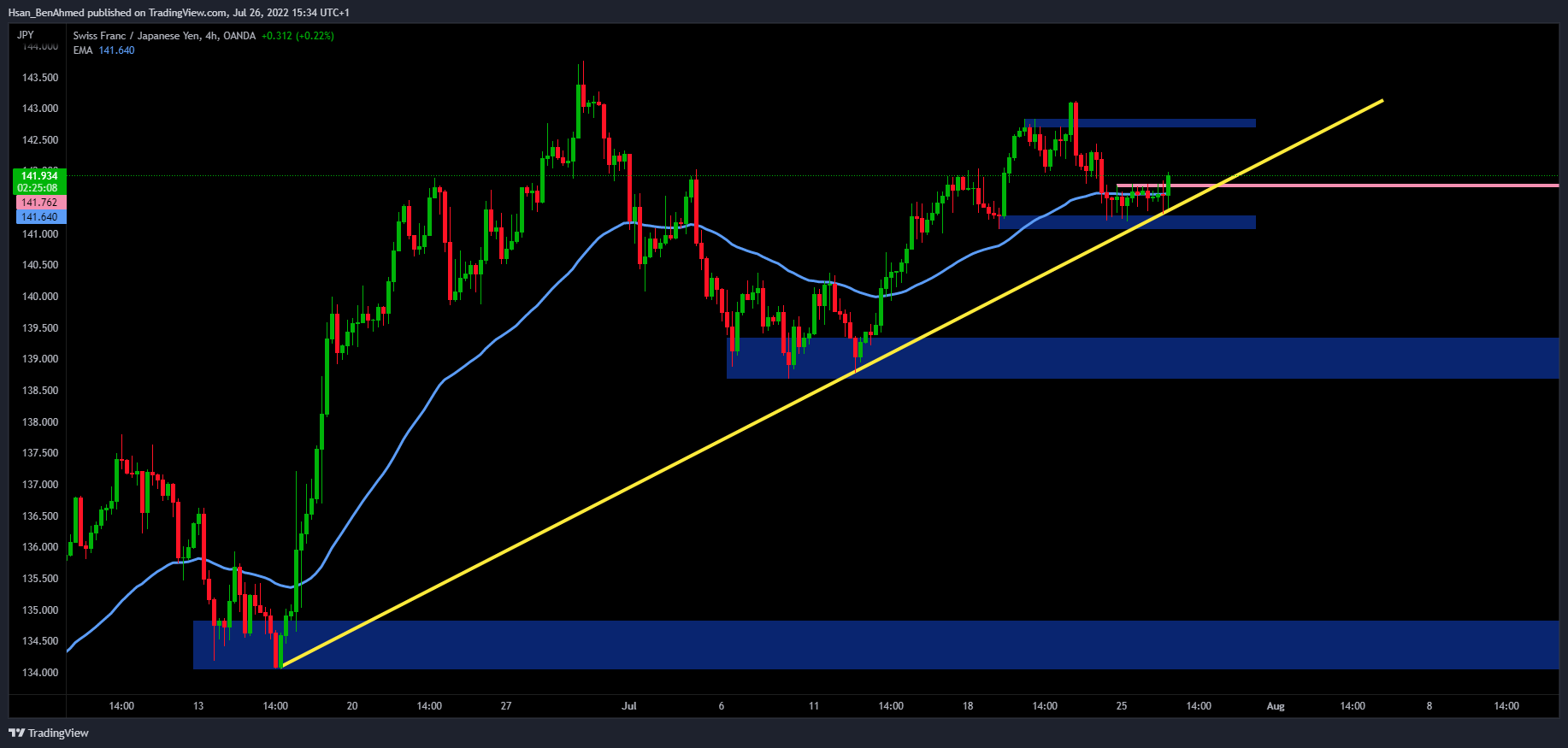Click the 140.500 price axis label
Viewport: 1568px width, 748px height.
point(40,265)
